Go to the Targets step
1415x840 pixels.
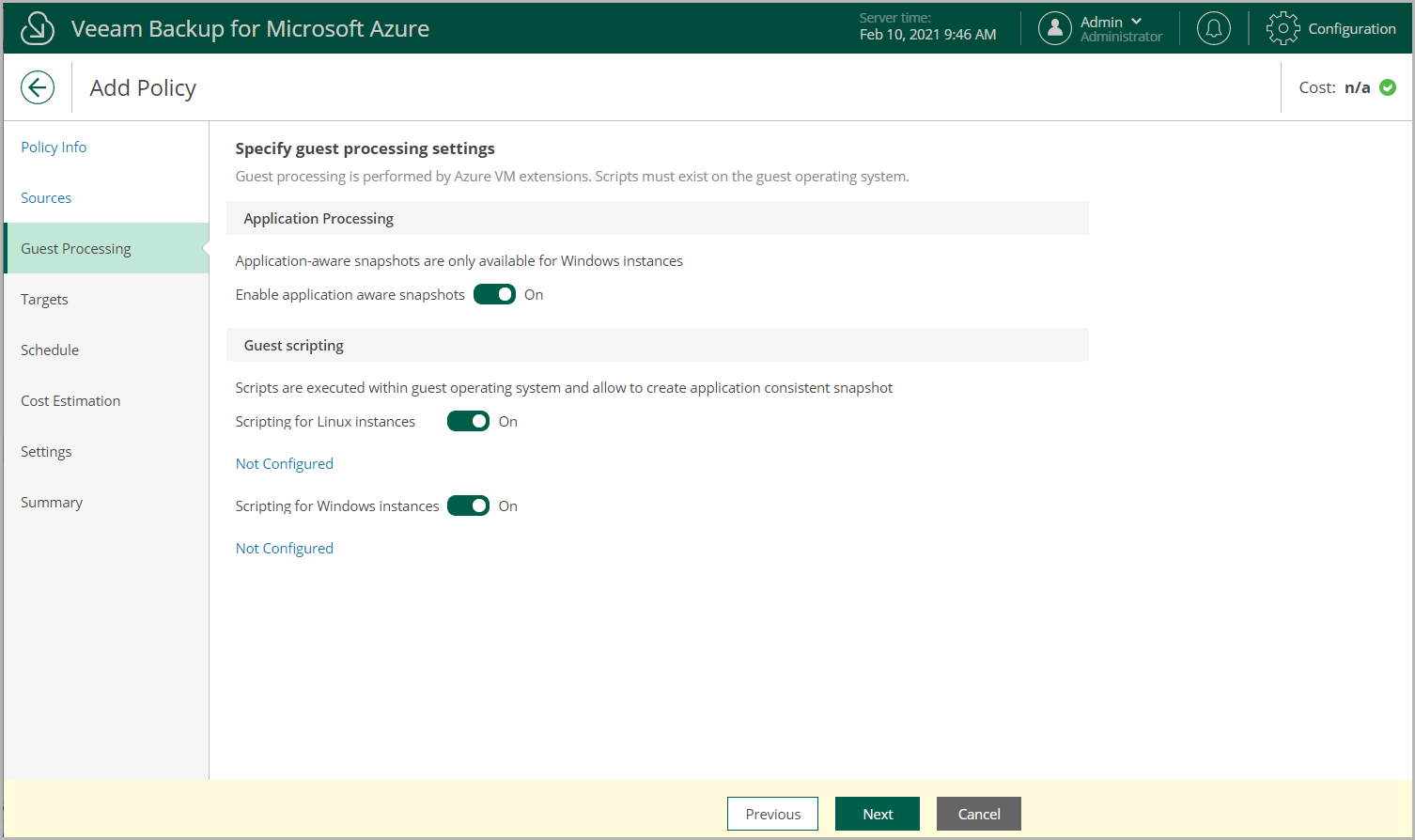(44, 299)
